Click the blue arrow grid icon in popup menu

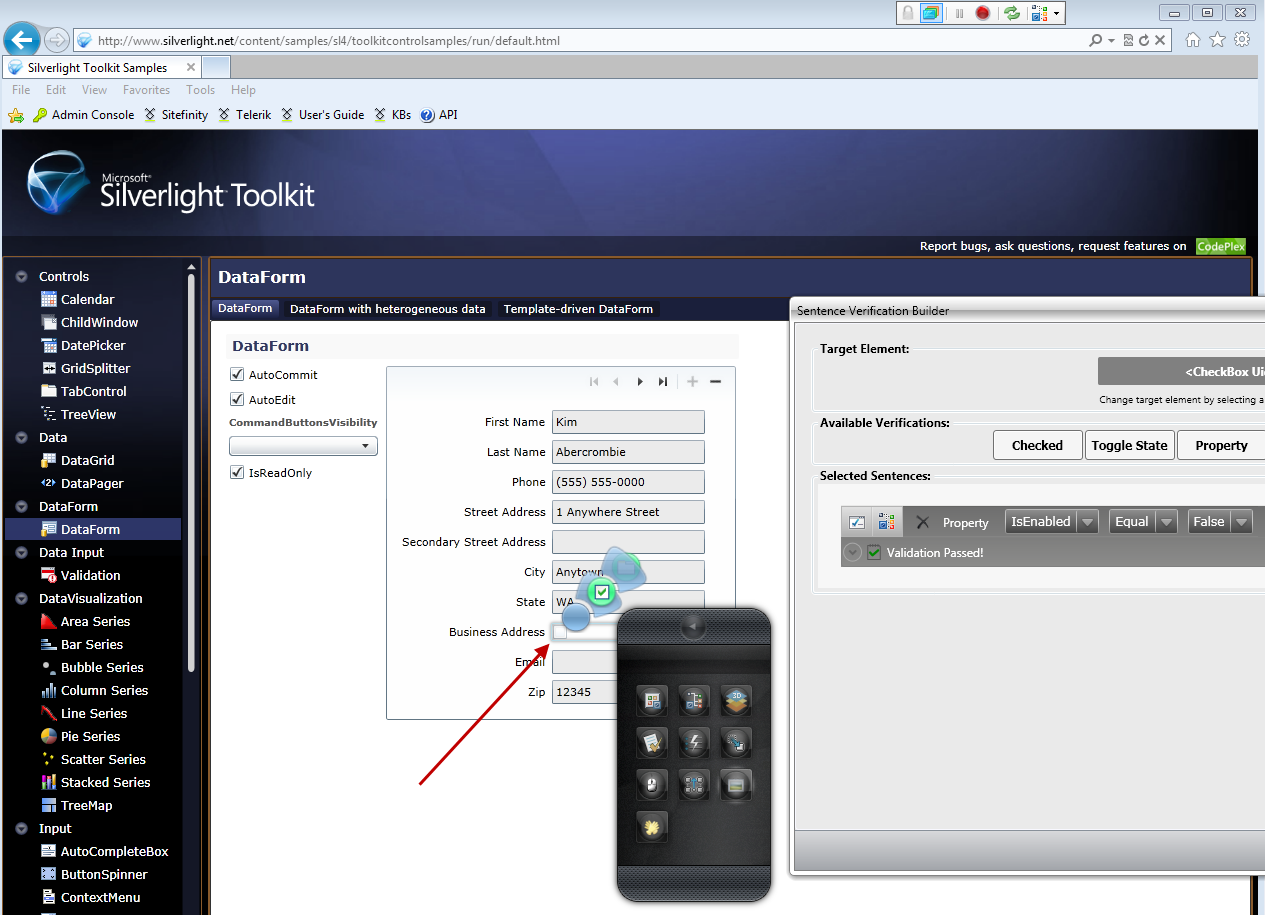pos(694,784)
